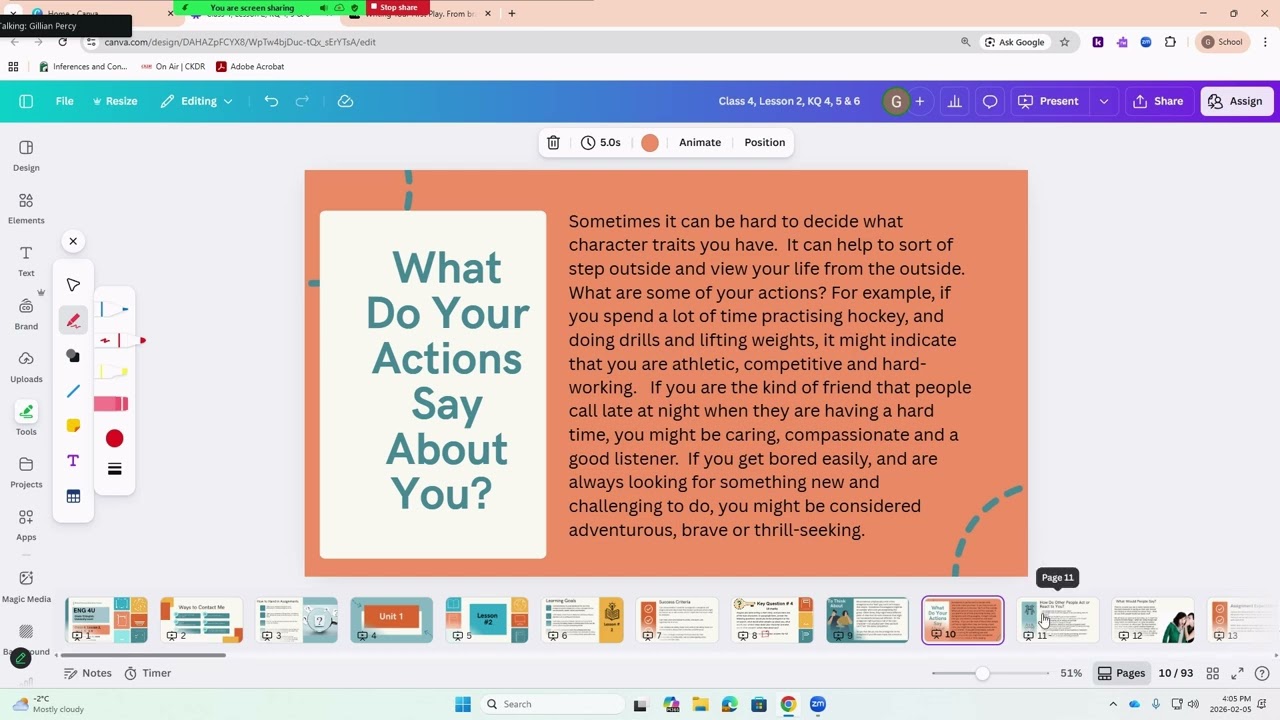
Task: Add collaborator with the plus button
Action: 919,101
